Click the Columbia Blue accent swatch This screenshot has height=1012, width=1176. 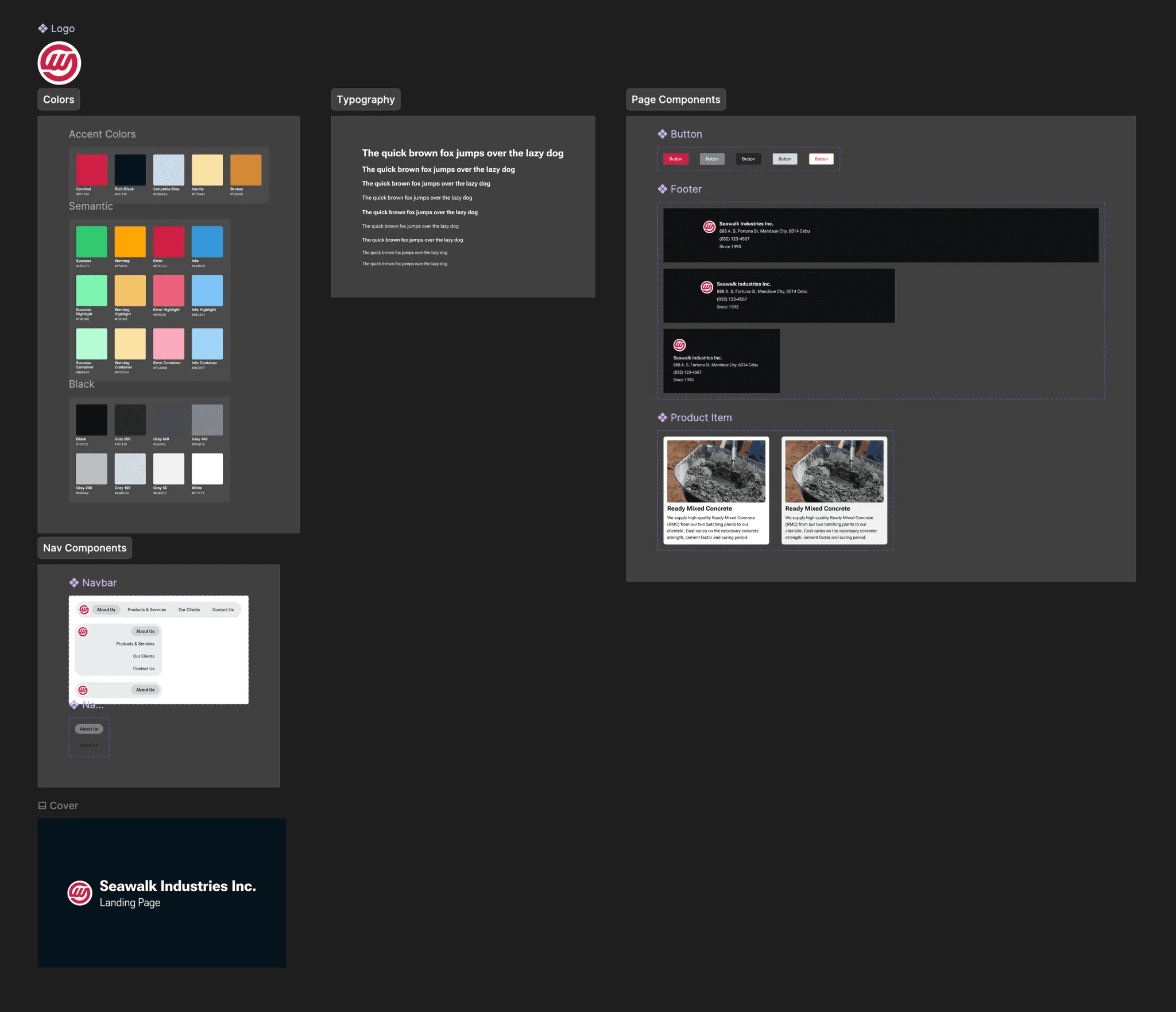click(x=168, y=170)
